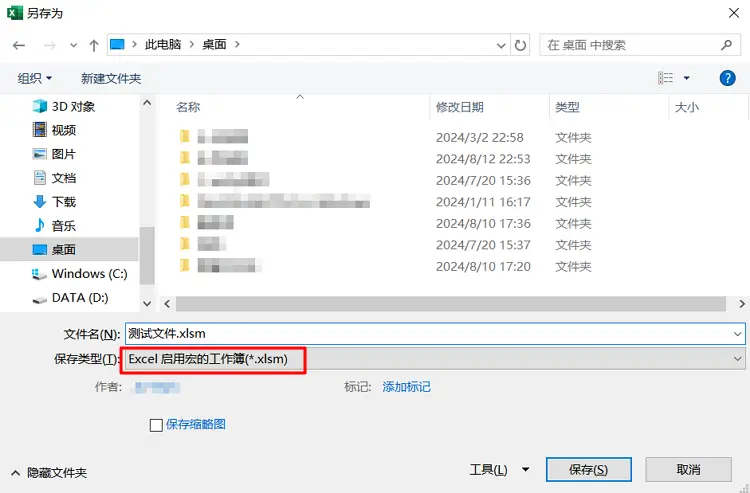Image resolution: width=750 pixels, height=493 pixels.
Task: Click the 此电脑 breadcrumb segment
Action: 163,44
